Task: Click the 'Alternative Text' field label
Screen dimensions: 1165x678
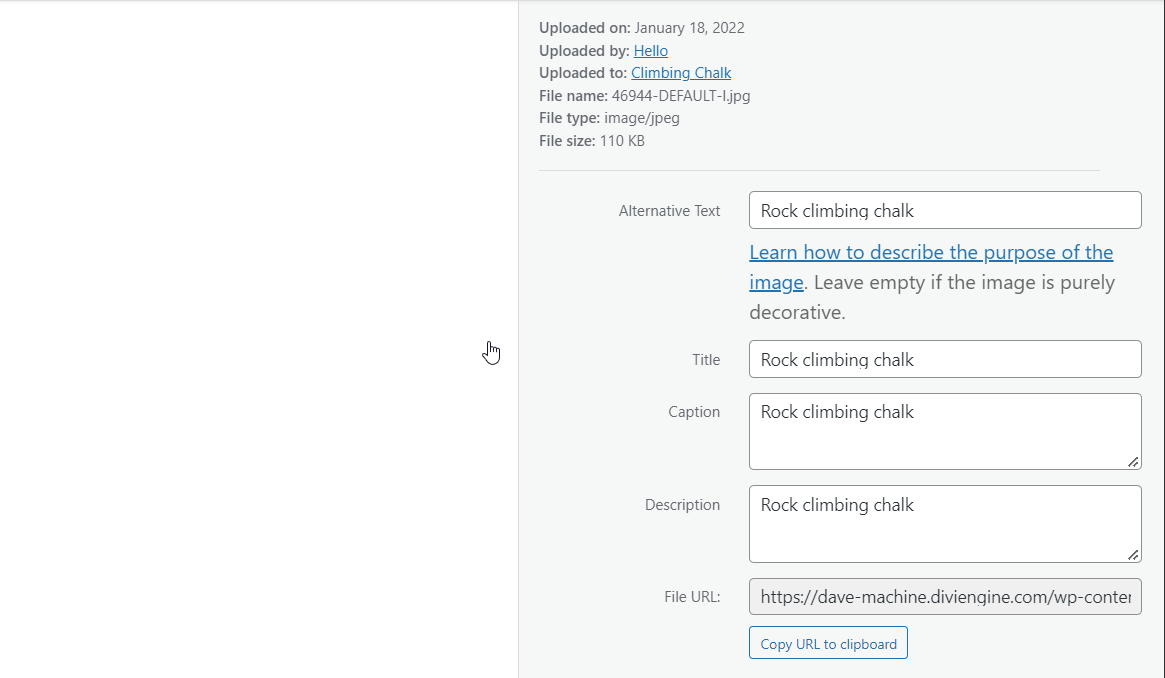Action: point(669,211)
